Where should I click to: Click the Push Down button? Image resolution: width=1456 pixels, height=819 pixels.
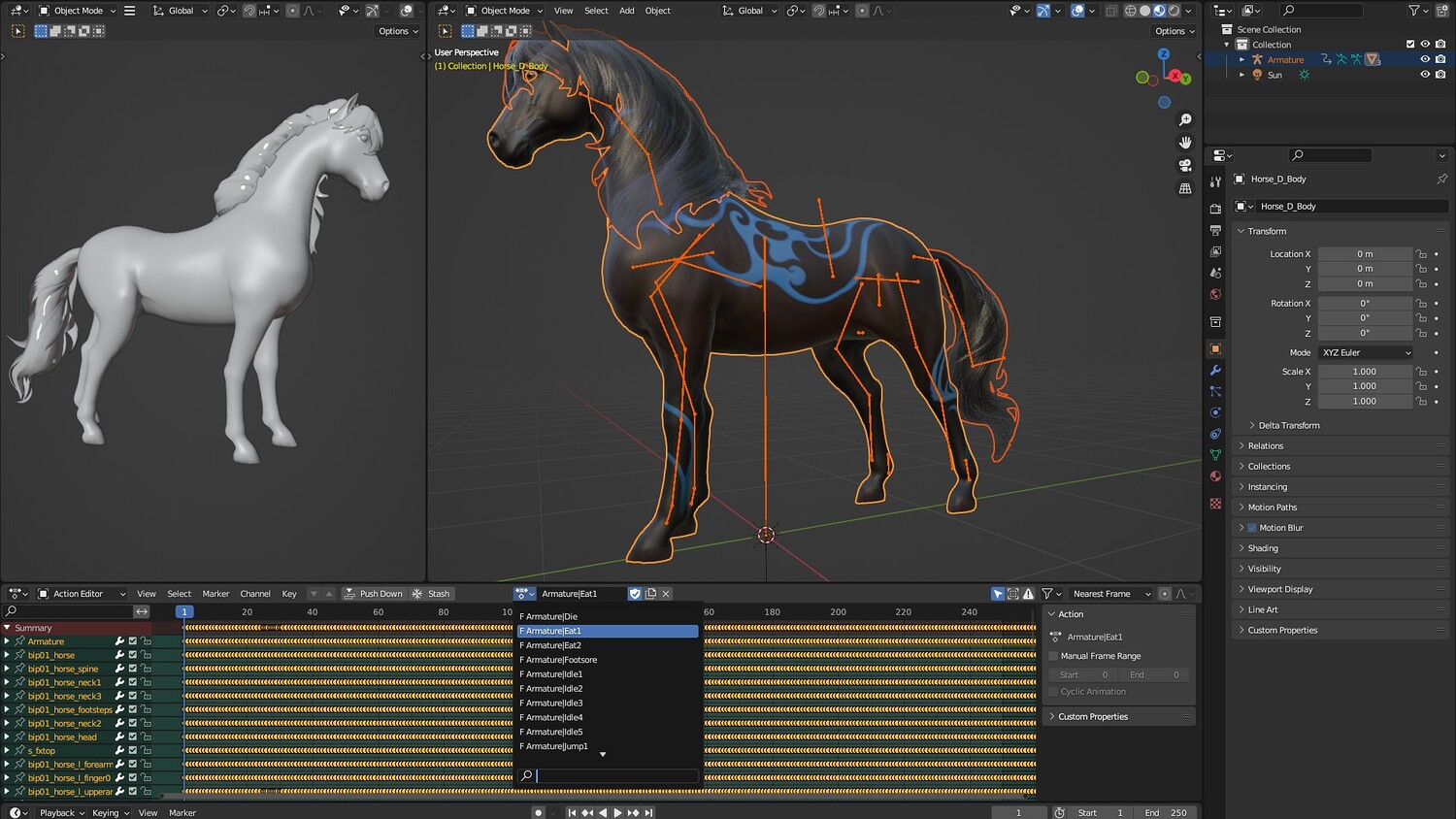coord(374,594)
